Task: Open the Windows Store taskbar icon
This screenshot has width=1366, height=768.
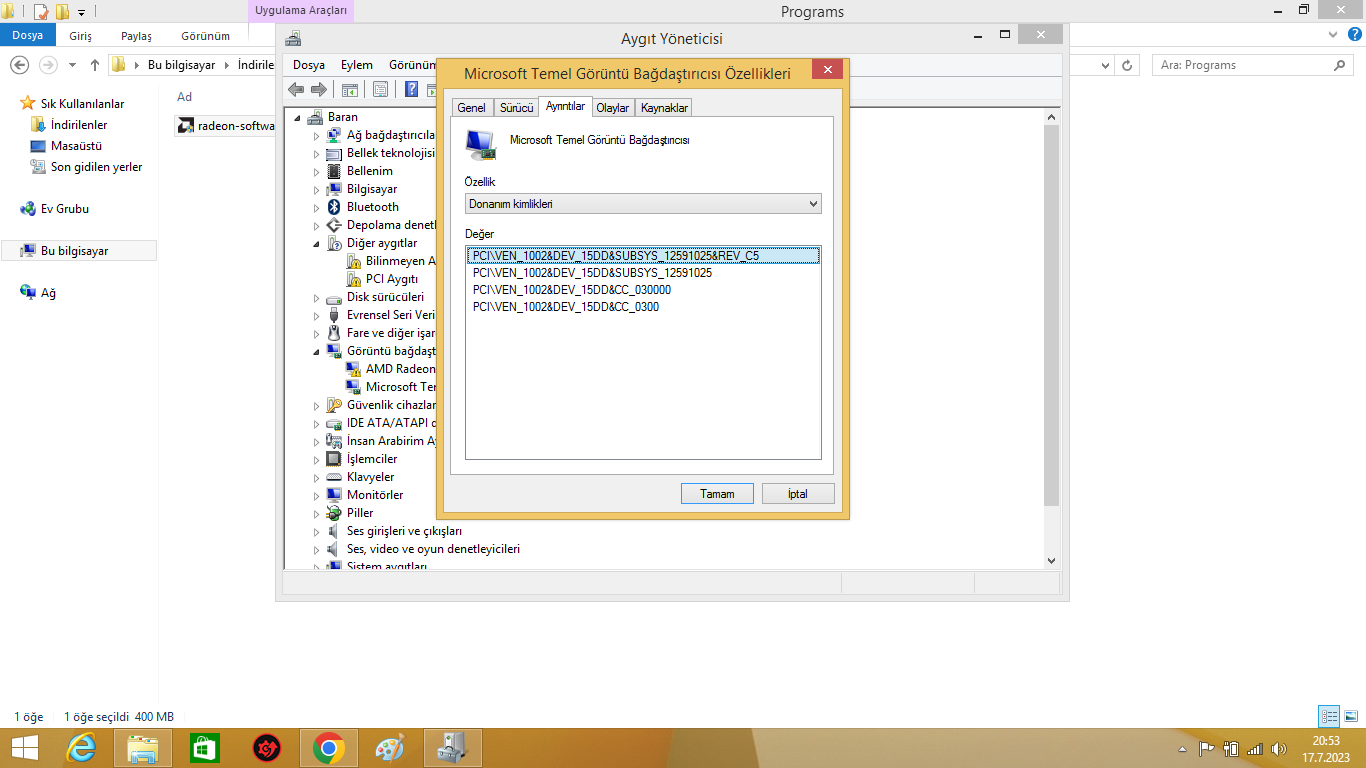Action: point(205,748)
